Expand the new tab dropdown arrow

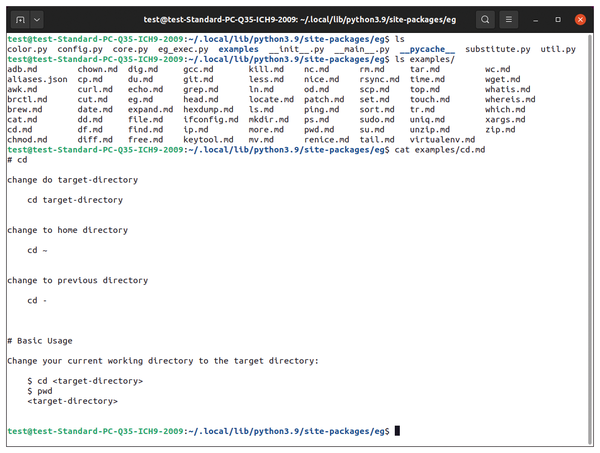(37, 20)
